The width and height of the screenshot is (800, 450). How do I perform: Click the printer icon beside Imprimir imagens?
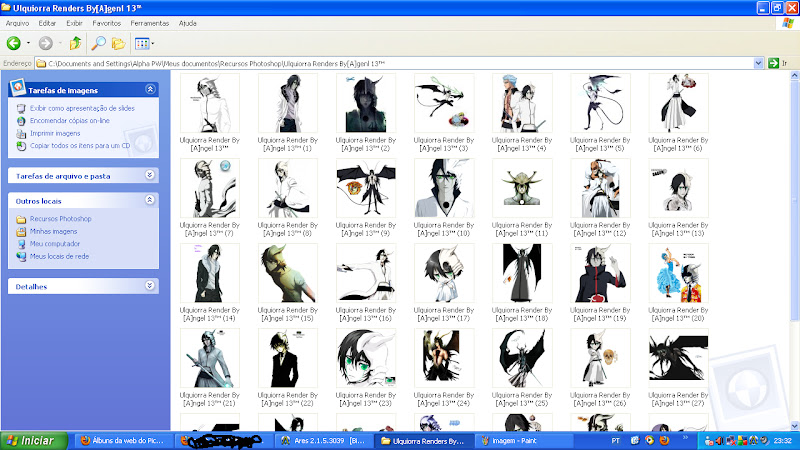[21, 134]
